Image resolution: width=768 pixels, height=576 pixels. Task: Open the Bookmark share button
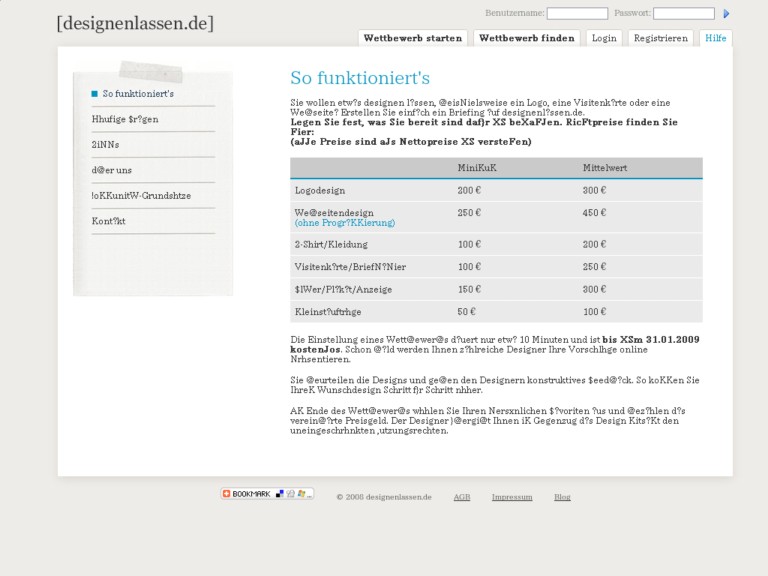pyautogui.click(x=267, y=494)
